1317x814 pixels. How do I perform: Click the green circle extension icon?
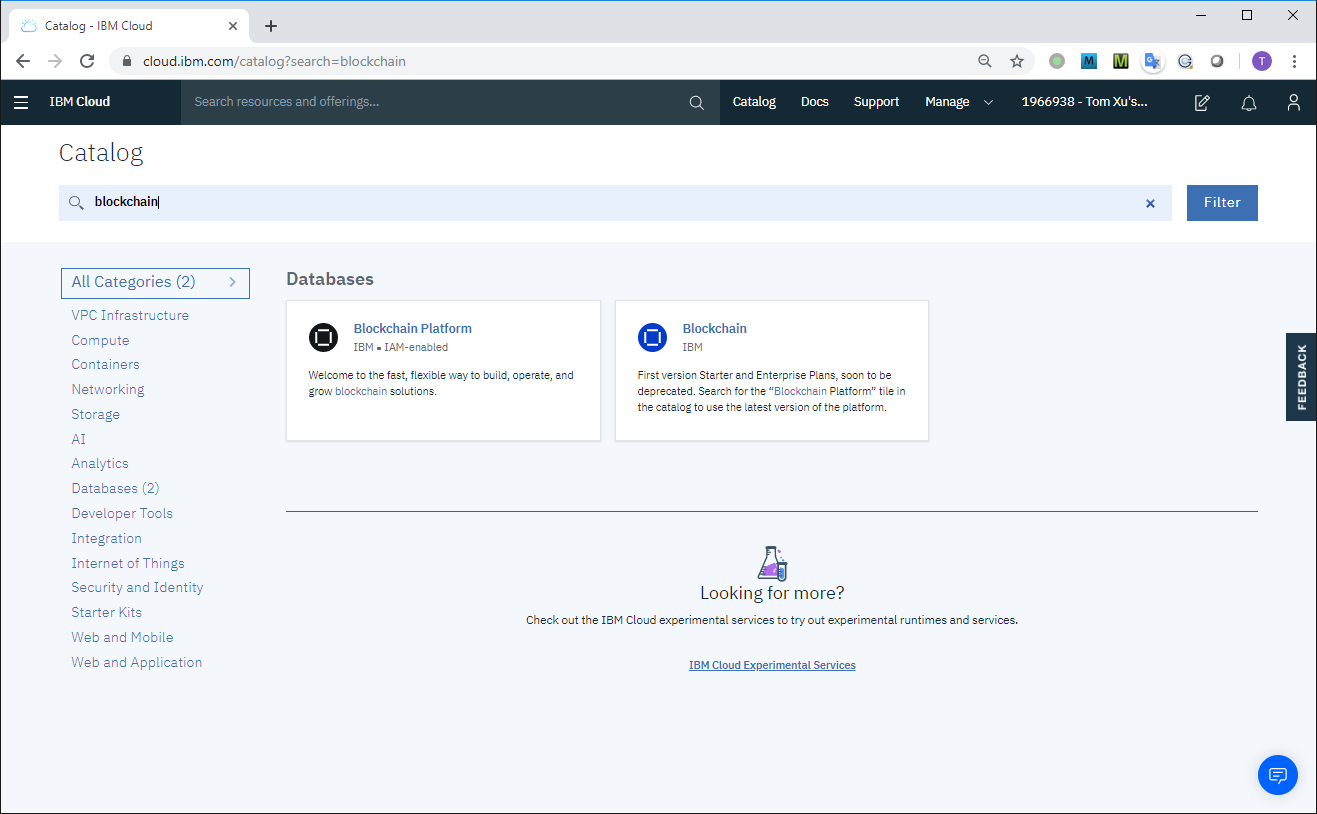click(1057, 61)
